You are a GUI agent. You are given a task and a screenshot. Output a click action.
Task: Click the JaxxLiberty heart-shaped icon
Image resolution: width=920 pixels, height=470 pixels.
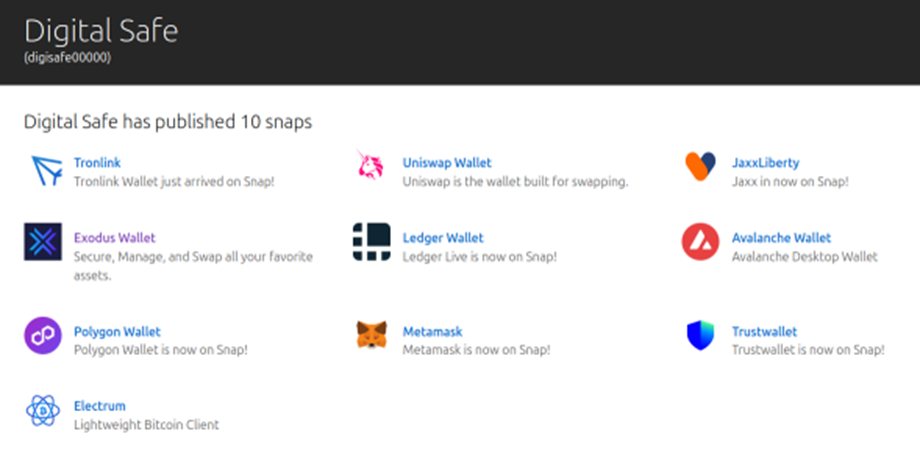pos(700,166)
